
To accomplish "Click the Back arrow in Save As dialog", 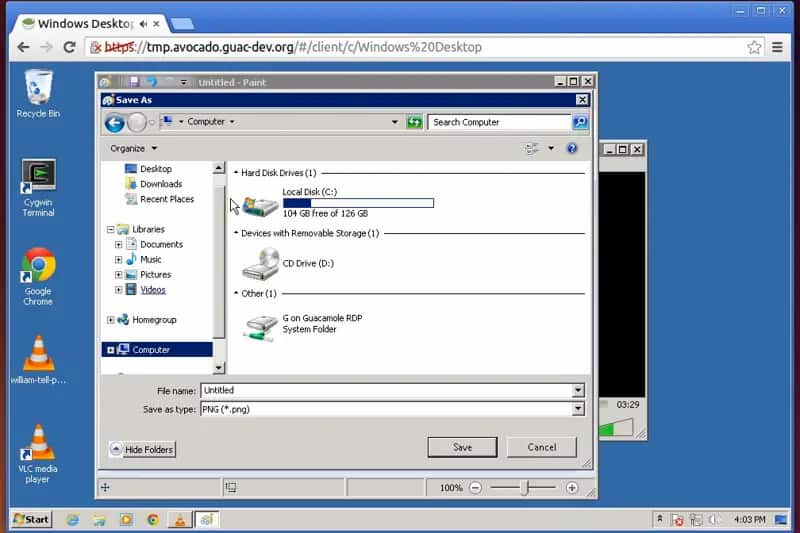I will [x=114, y=122].
